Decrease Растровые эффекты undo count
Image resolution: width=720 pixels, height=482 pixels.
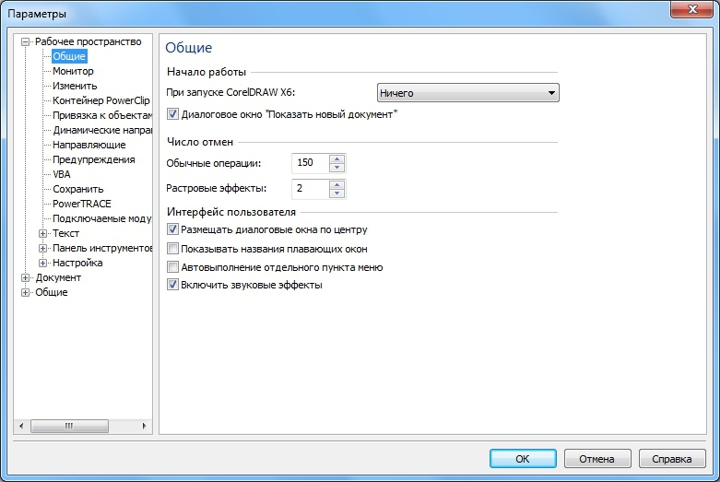coord(337,193)
